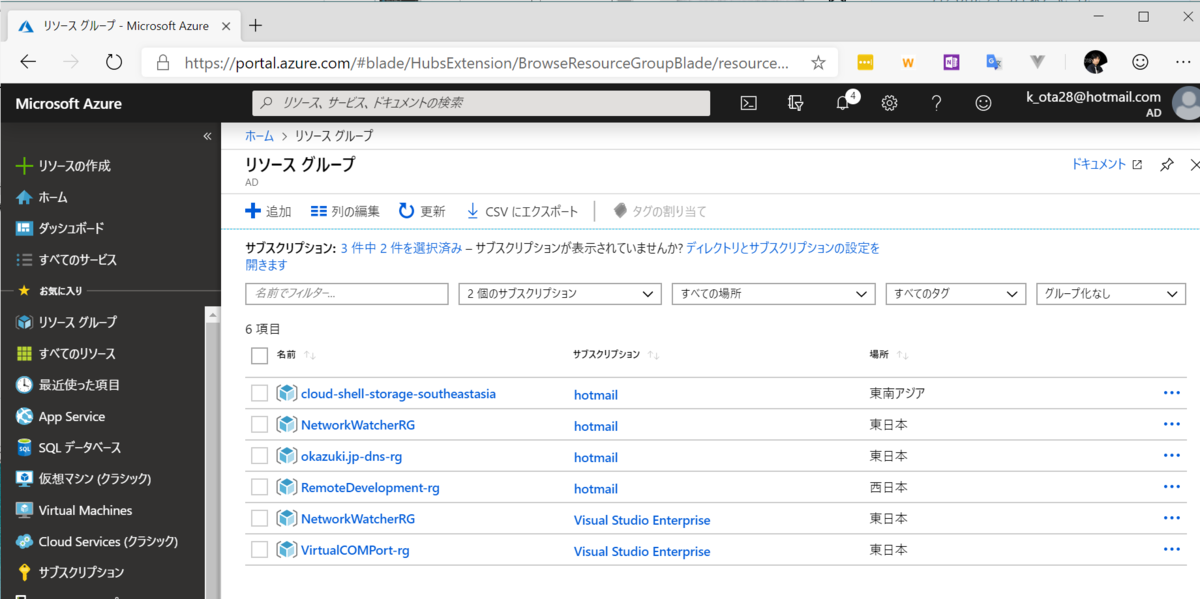1200x599 pixels.
Task: Click the 更新 refresh button
Action: pos(422,211)
